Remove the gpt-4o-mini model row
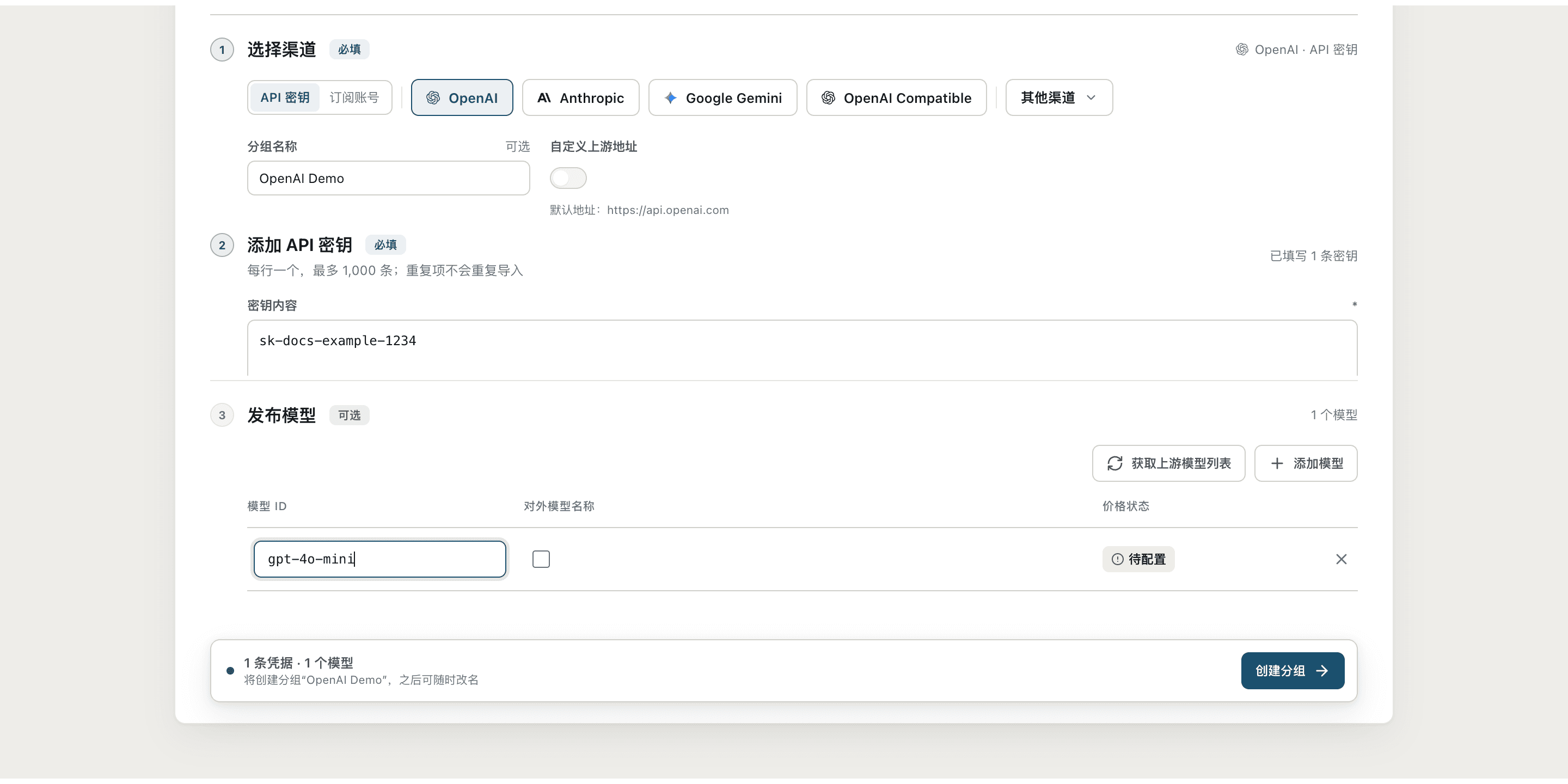Image resolution: width=1568 pixels, height=784 pixels. pyautogui.click(x=1341, y=559)
